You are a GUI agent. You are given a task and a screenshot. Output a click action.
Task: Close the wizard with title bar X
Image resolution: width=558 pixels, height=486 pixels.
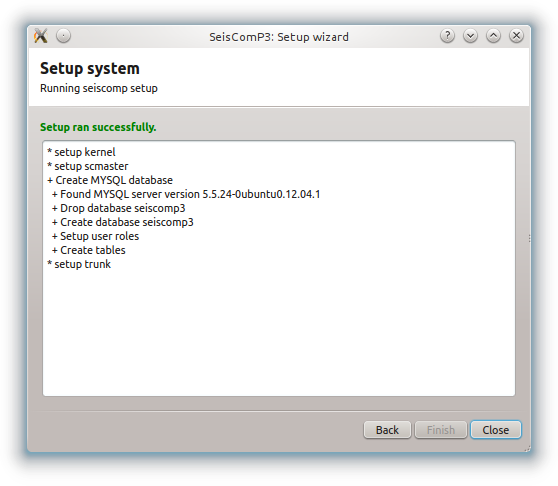pyautogui.click(x=516, y=36)
